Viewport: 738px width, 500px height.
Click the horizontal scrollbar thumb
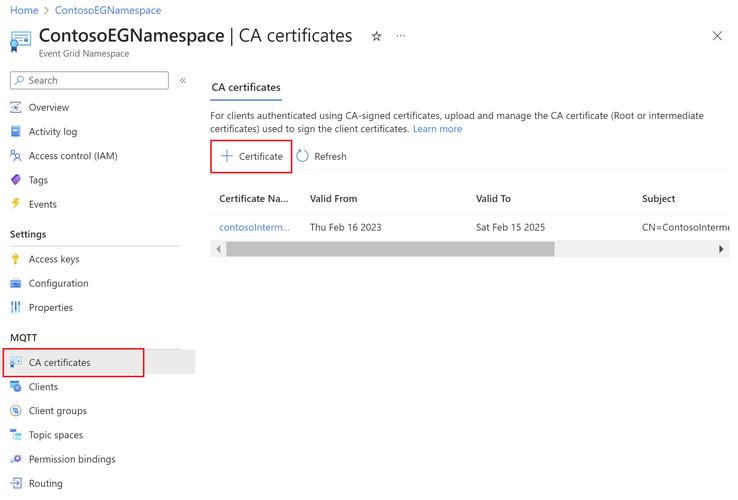390,249
